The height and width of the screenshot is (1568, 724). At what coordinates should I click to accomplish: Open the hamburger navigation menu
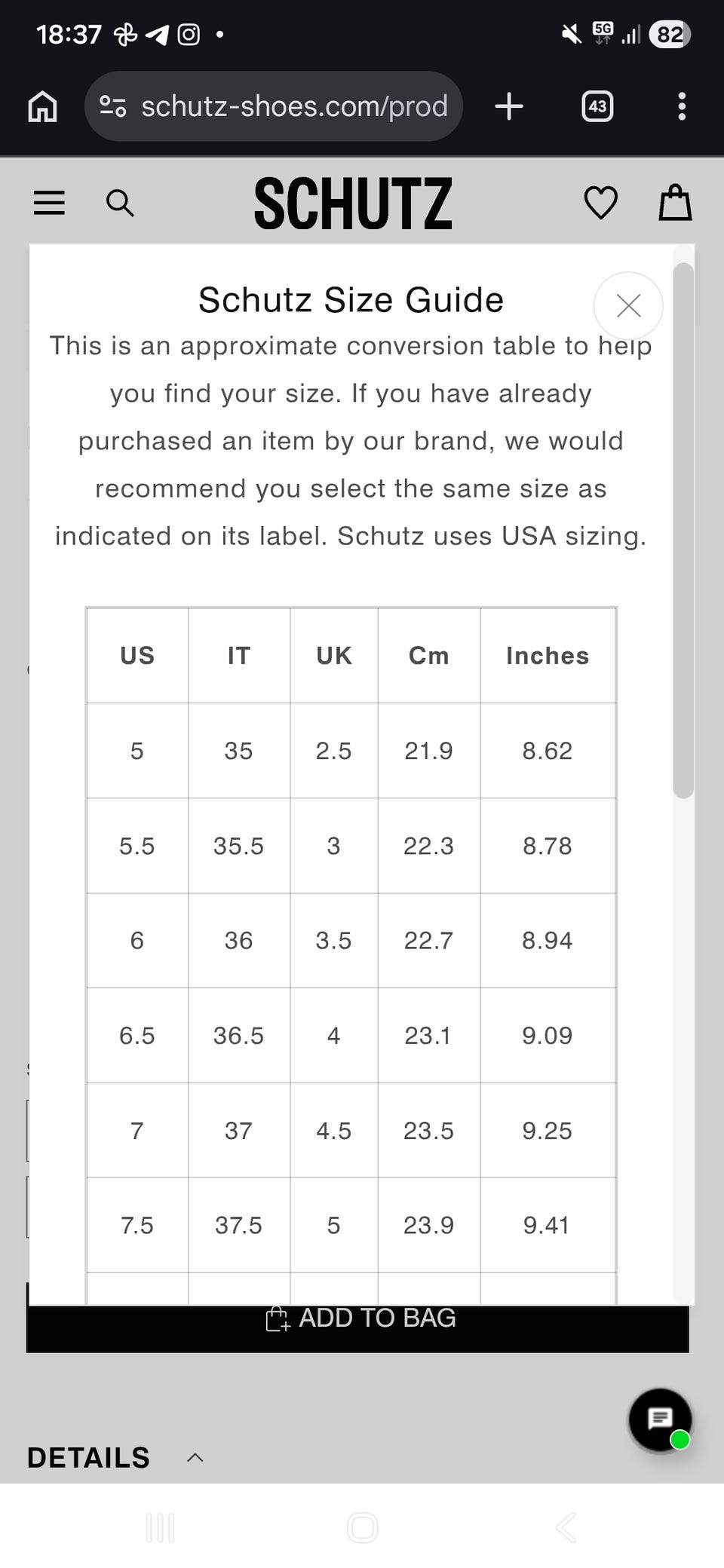coord(49,203)
